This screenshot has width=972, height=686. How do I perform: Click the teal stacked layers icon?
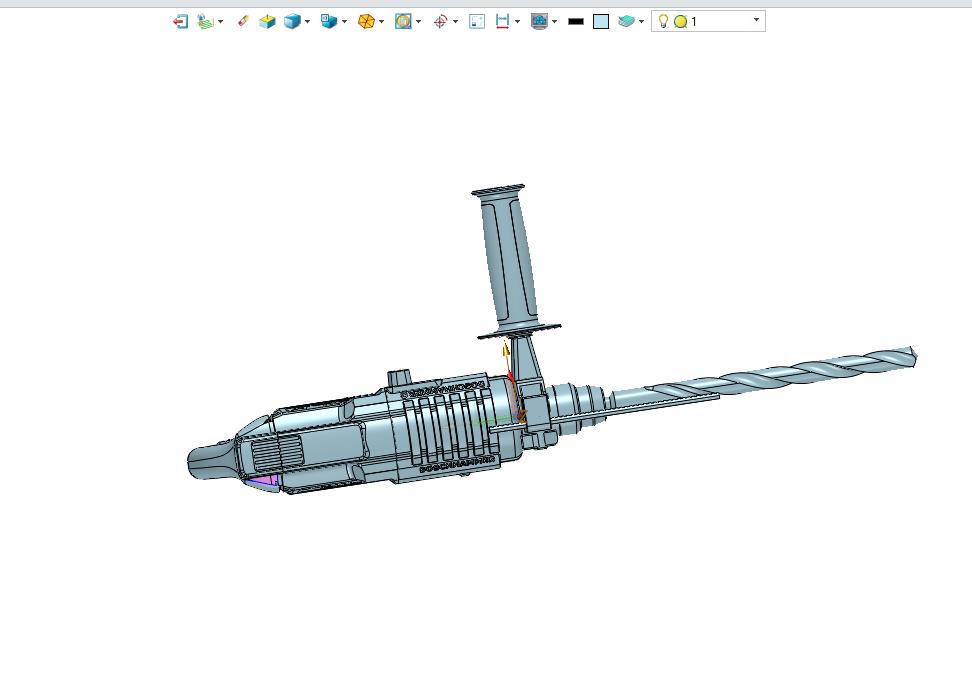click(x=626, y=22)
